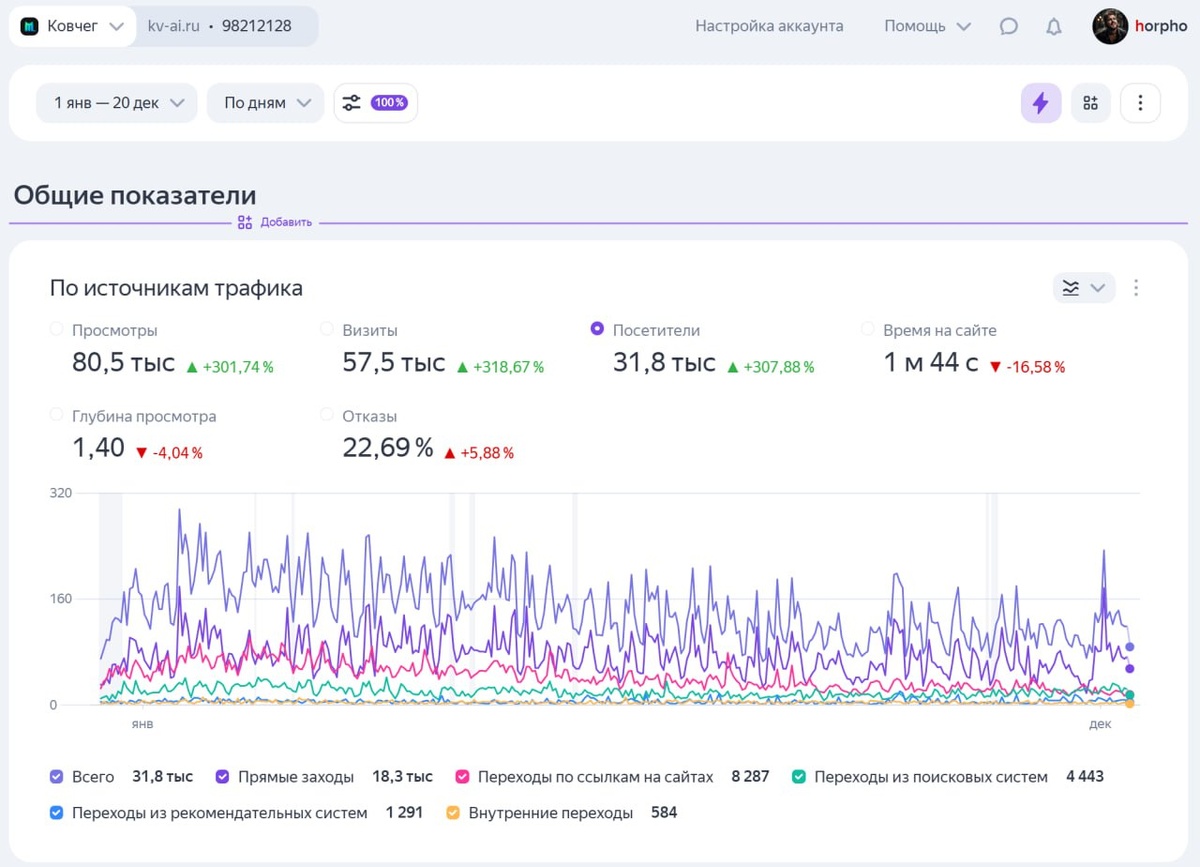The height and width of the screenshot is (867, 1200).
Task: Click the purple lightning bolt icon
Action: pyautogui.click(x=1040, y=103)
